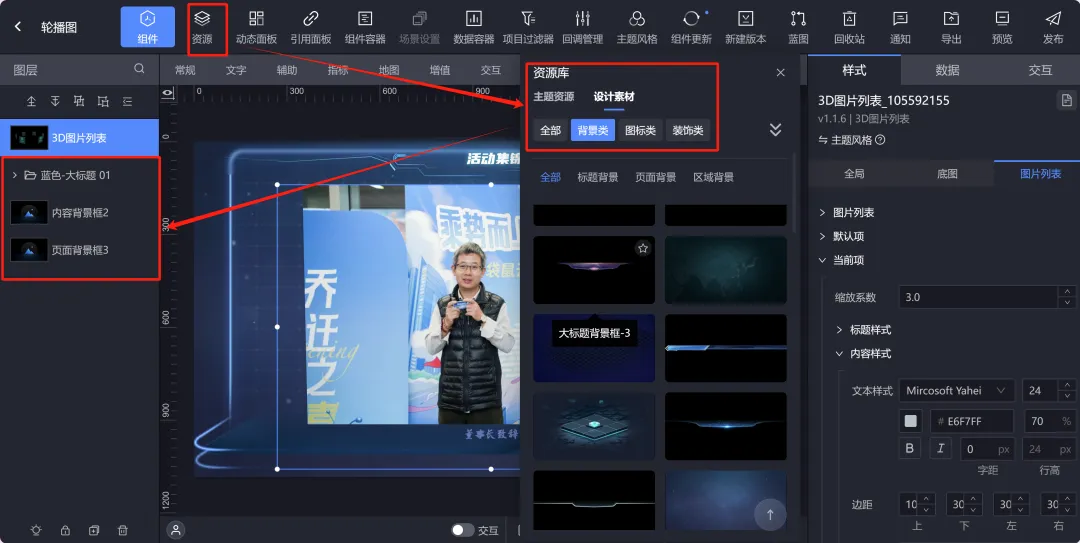Toggle bold B text style
Viewport: 1080px width, 543px height.
[x=910, y=449]
